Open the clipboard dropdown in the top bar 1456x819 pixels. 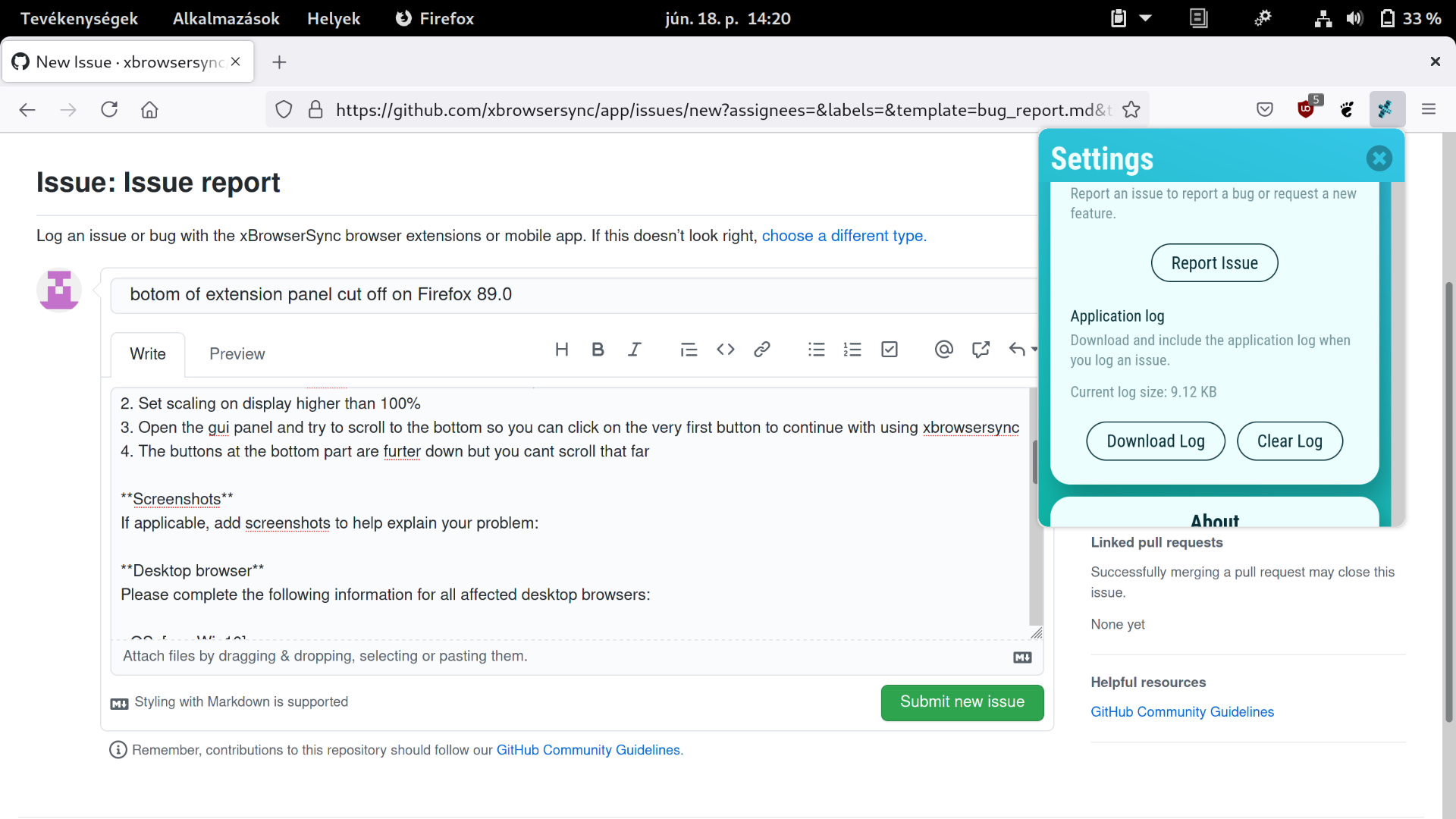click(x=1146, y=18)
